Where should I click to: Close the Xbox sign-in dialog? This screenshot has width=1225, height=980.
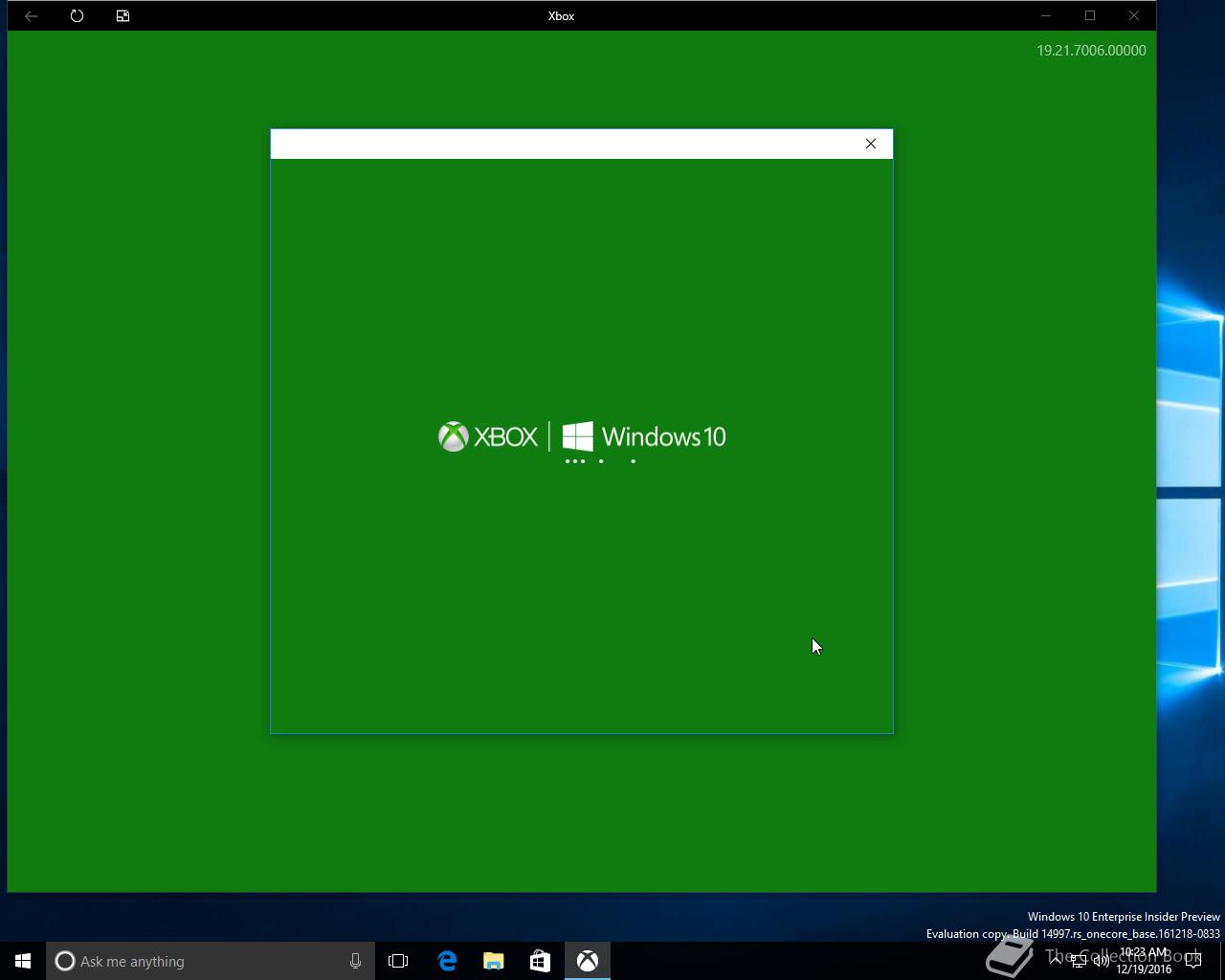pos(870,144)
